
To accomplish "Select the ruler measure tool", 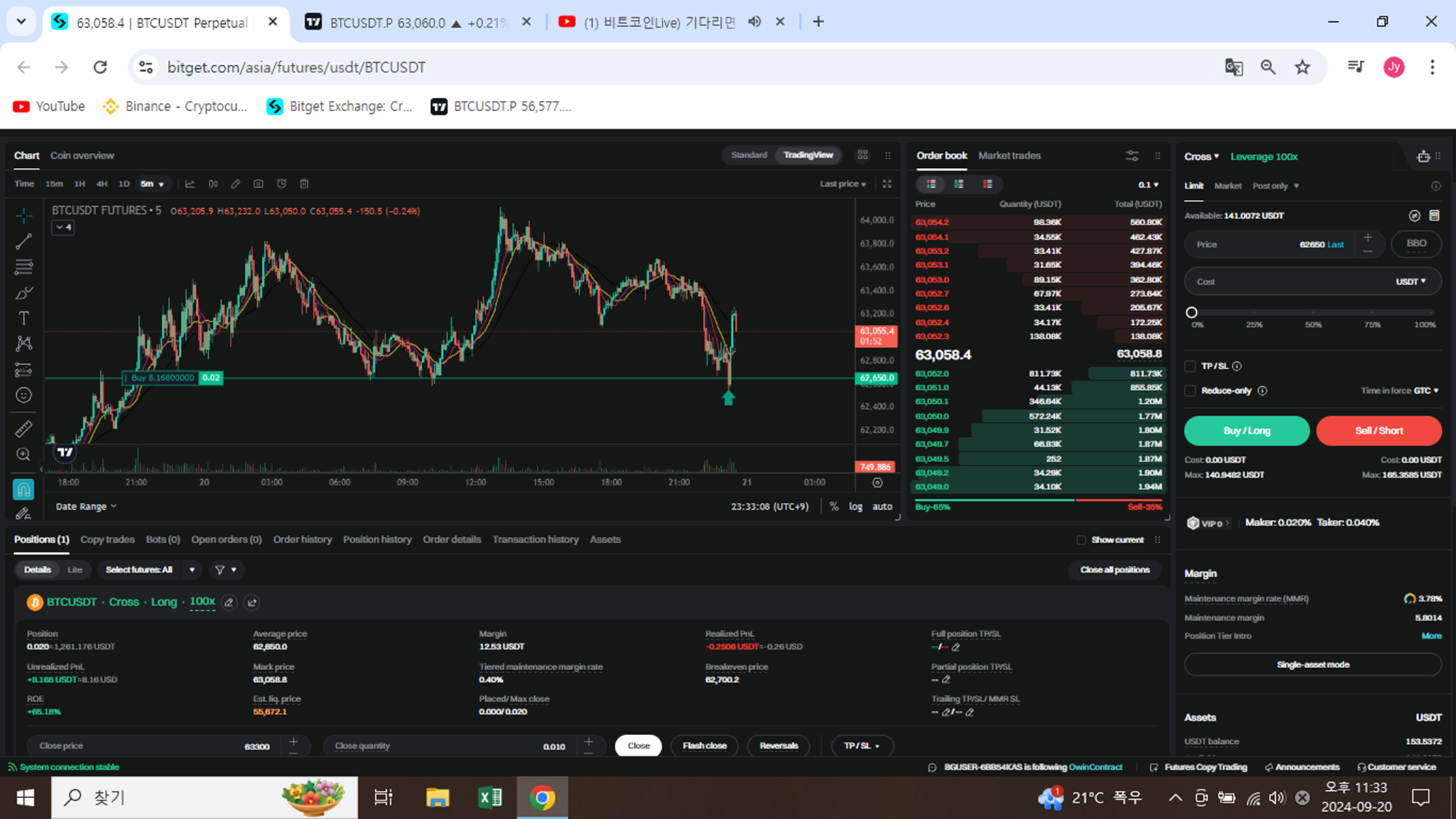I will coord(24,429).
